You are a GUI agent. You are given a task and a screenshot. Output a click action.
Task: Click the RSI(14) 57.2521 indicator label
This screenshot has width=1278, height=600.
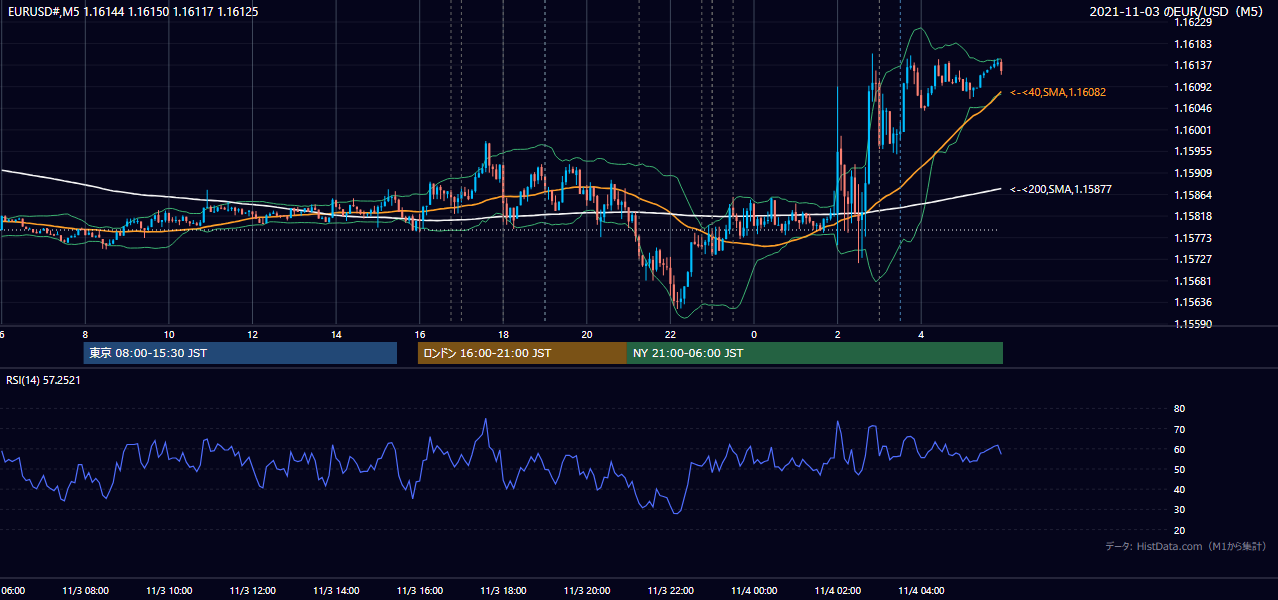pyautogui.click(x=43, y=380)
